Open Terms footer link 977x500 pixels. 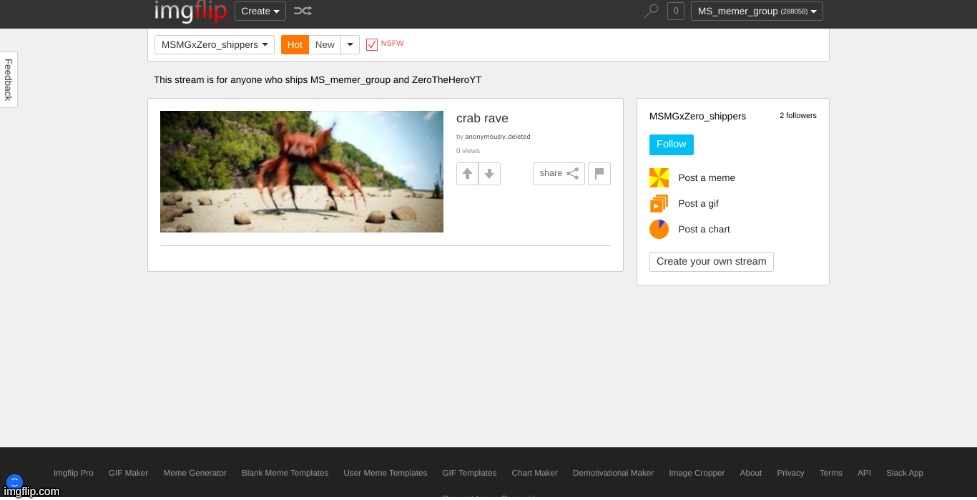[x=831, y=473]
